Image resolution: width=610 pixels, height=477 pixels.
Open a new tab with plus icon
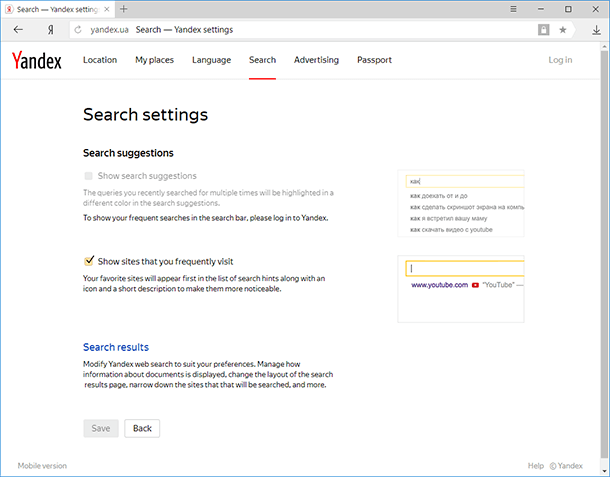click(x=124, y=9)
